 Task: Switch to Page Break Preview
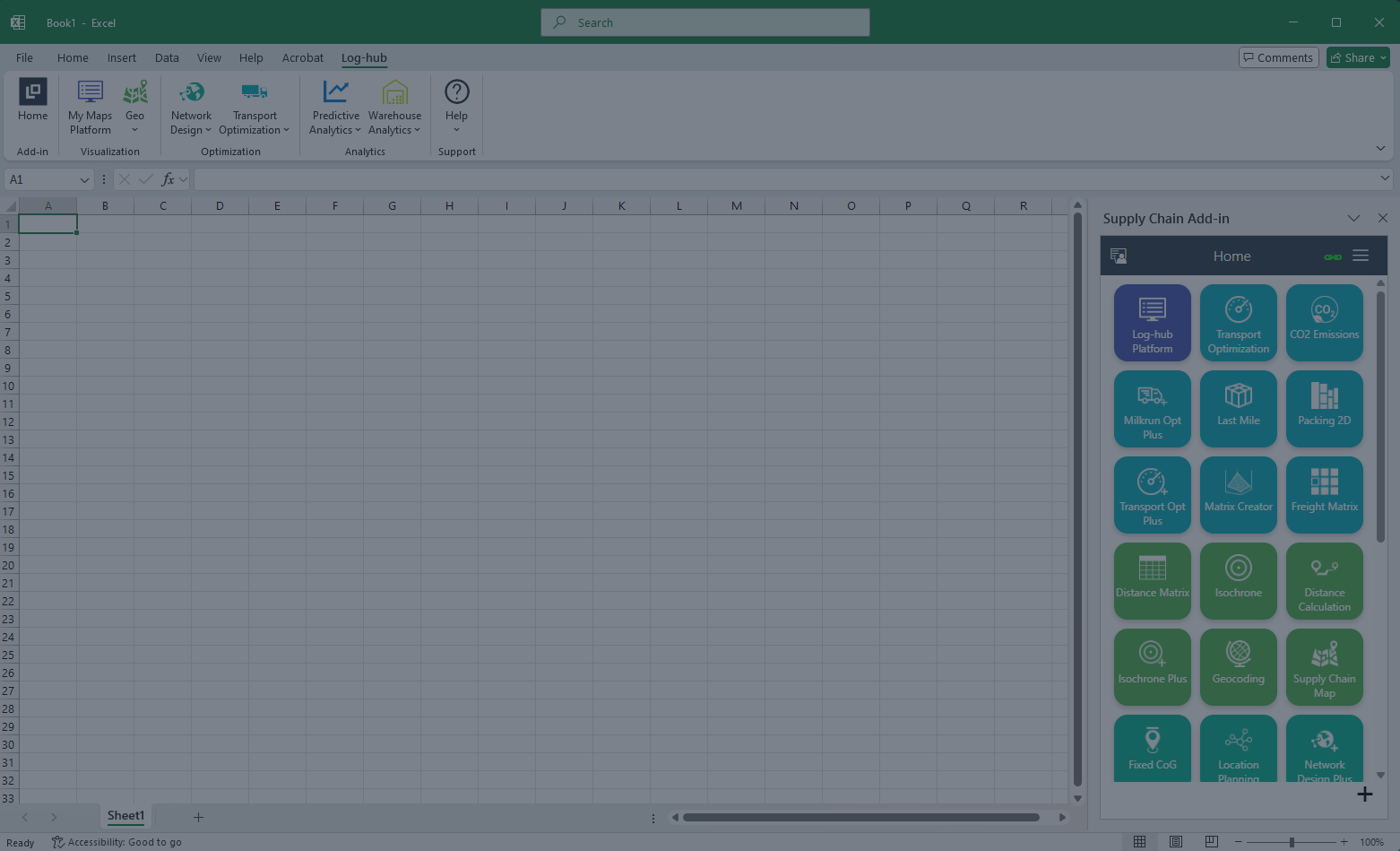[1211, 841]
